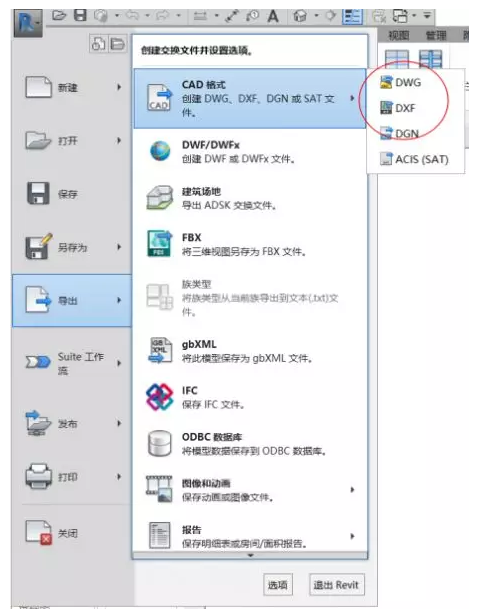The height and width of the screenshot is (613, 489).
Task: Click the Building Site (建筑场地) export icon
Action: coord(159,198)
